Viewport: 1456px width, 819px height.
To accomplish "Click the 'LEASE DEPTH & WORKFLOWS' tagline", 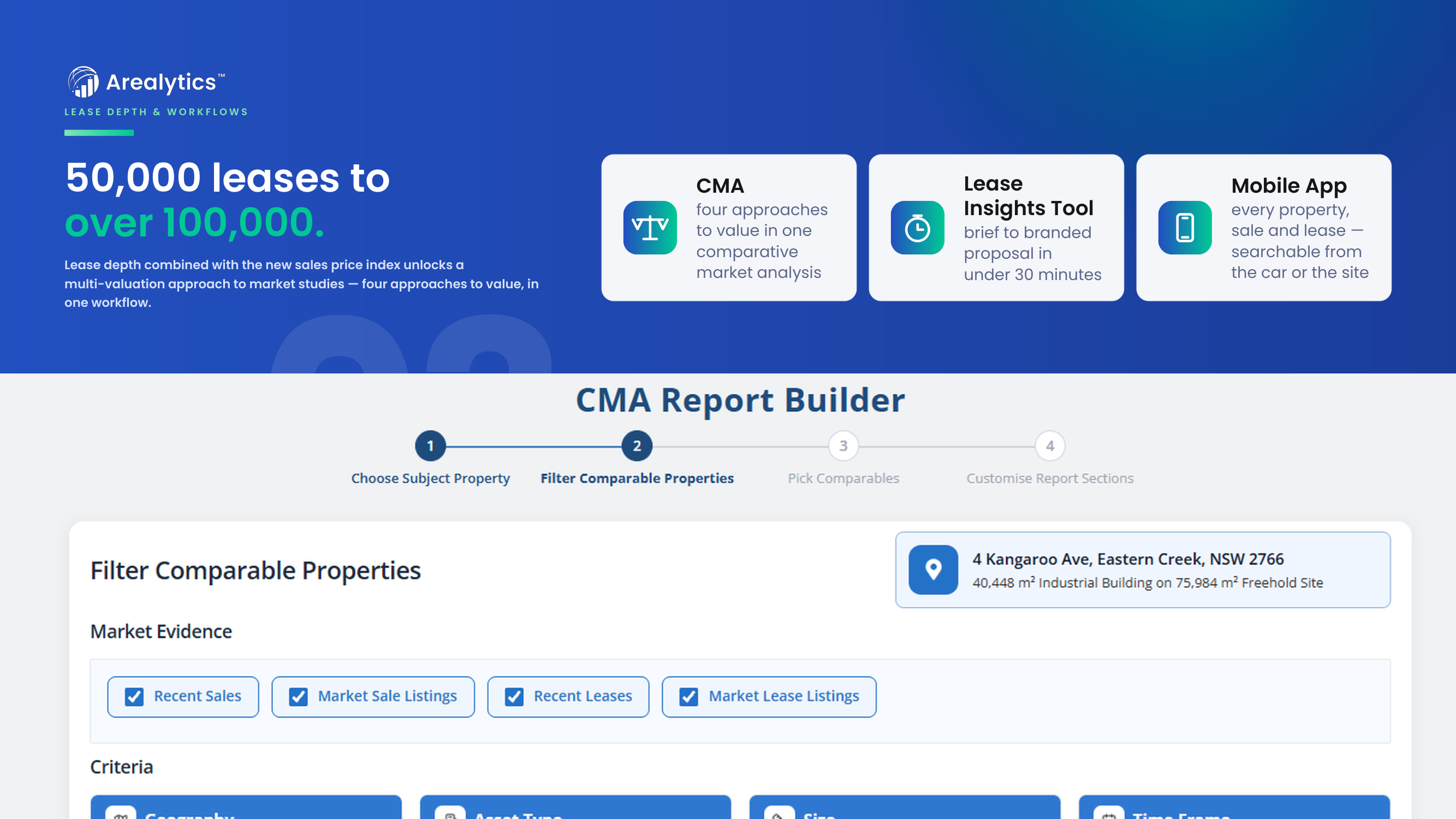I will pos(157,112).
